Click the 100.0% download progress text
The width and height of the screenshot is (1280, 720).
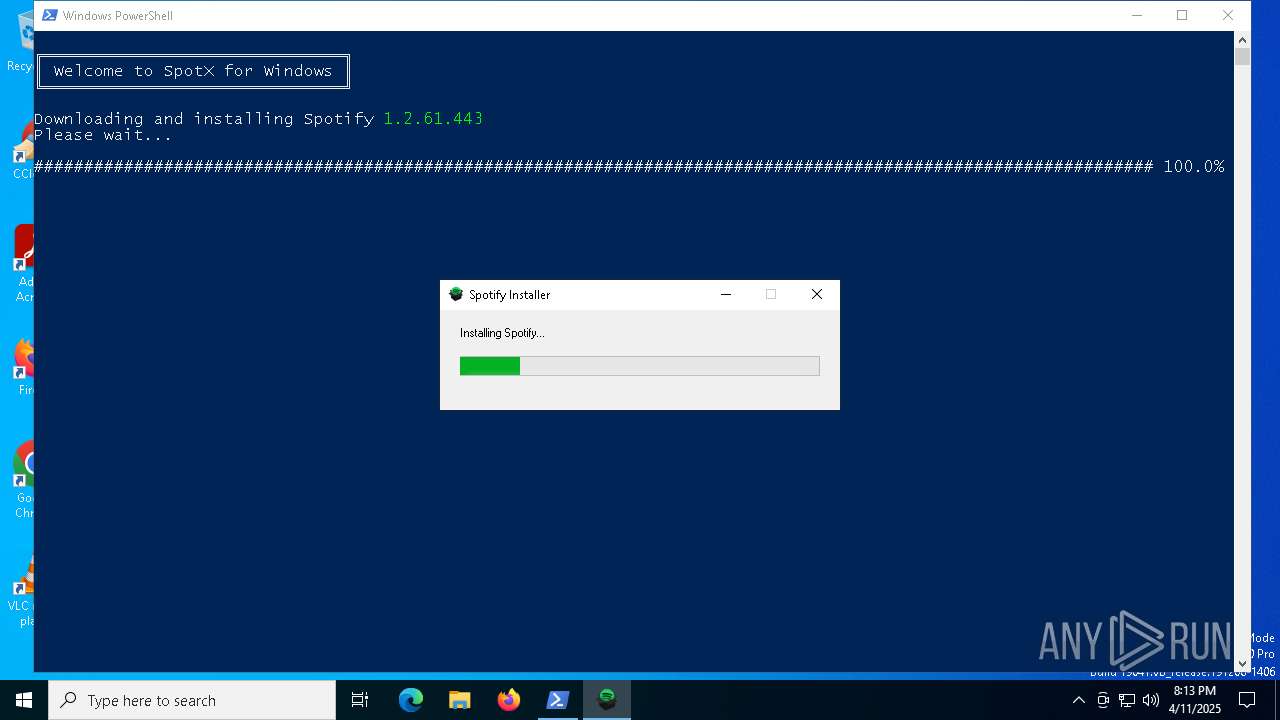[x=1194, y=166]
